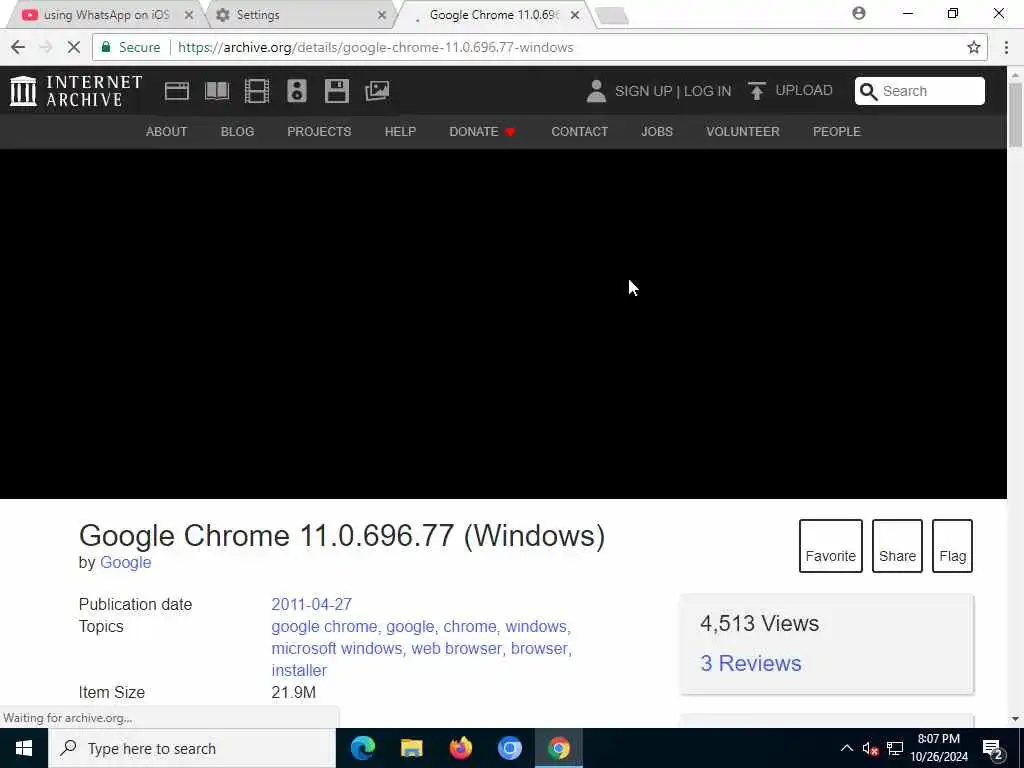Open the Texts (book) icon
The height and width of the screenshot is (768, 1024).
point(217,91)
